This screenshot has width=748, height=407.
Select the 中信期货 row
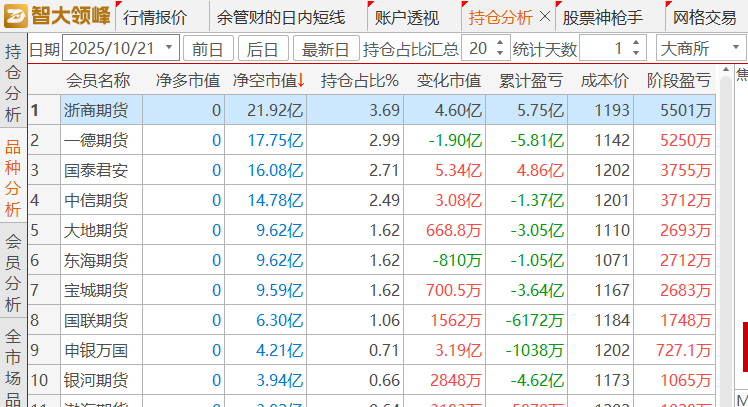[x=372, y=200]
